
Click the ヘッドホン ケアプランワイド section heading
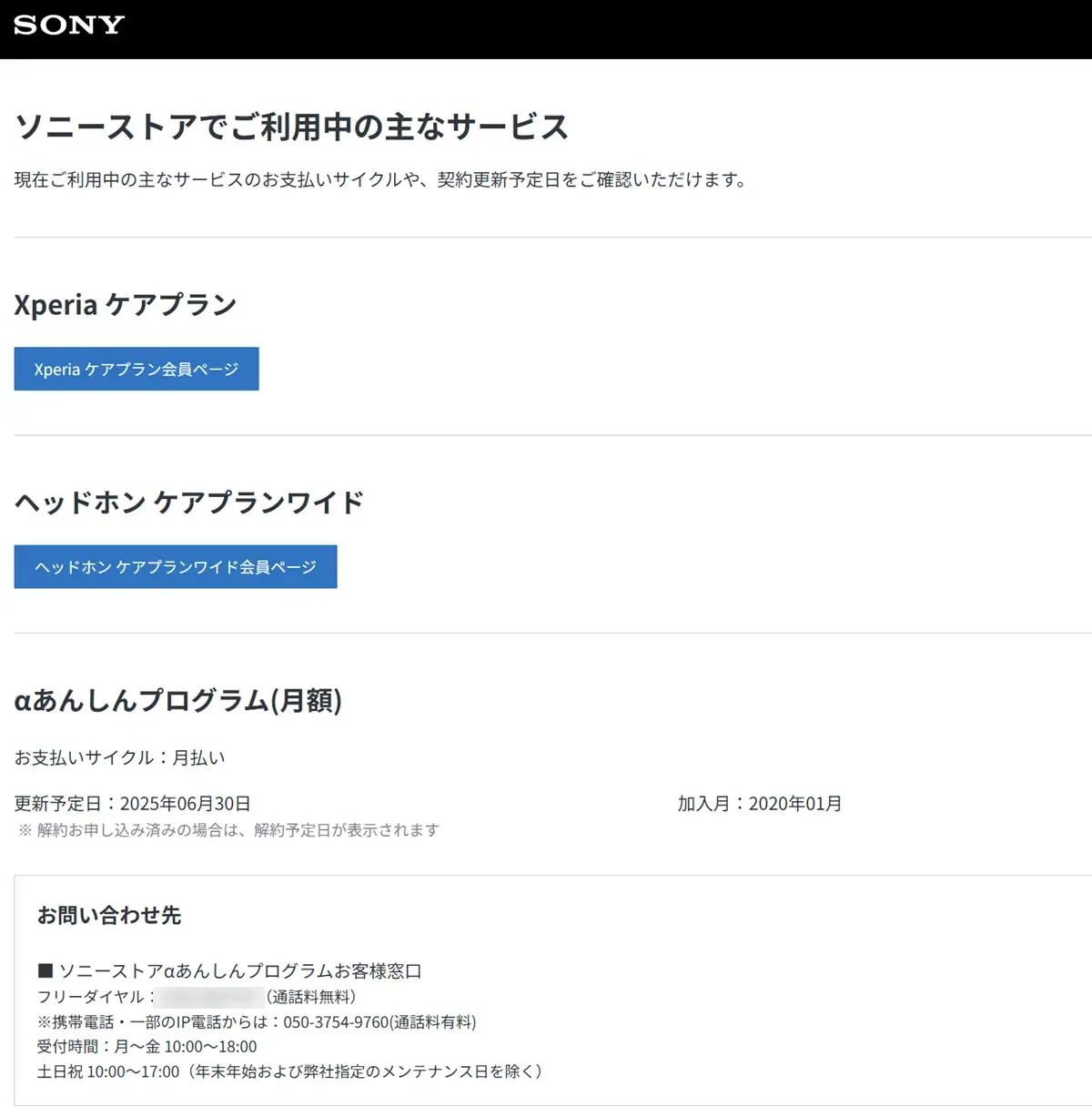189,503
